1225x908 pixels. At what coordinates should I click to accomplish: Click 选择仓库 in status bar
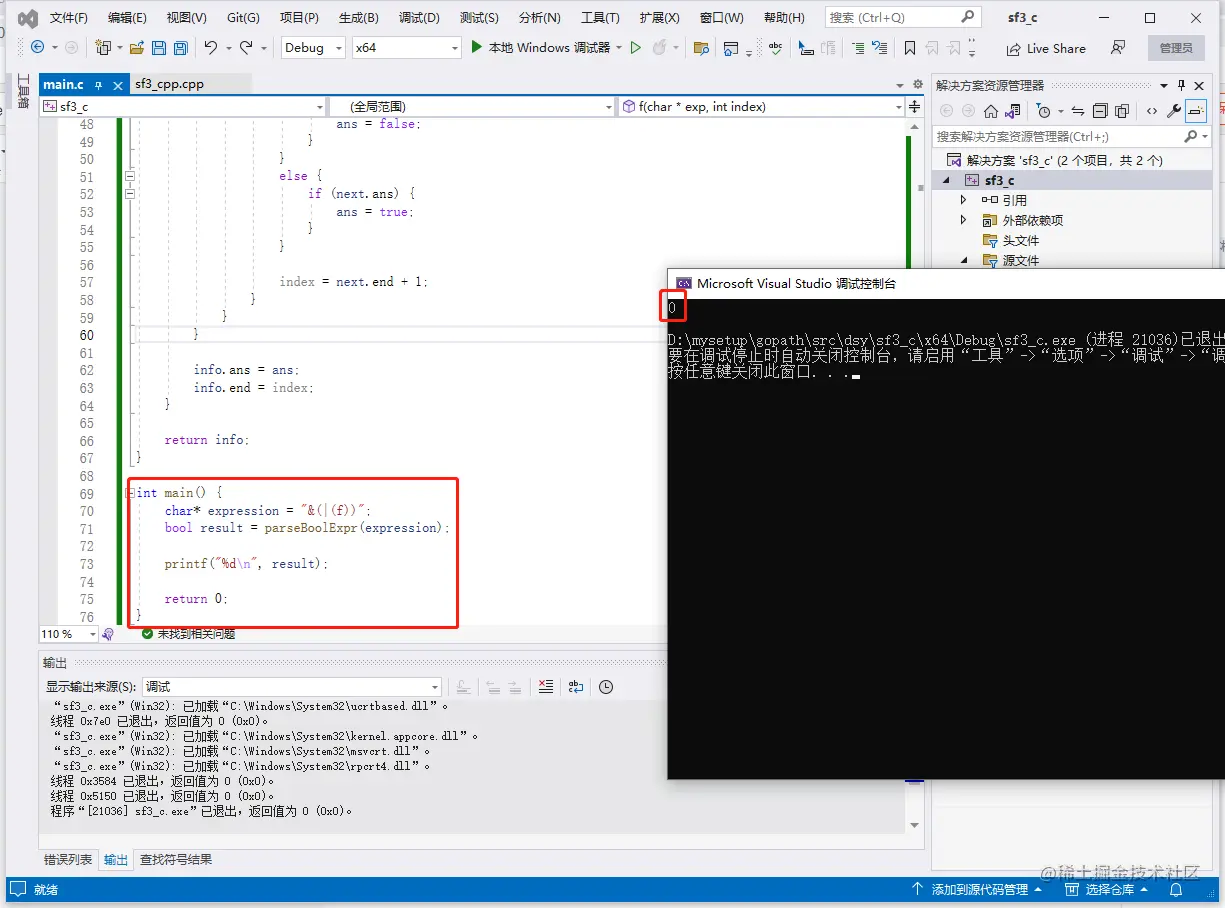pyautogui.click(x=1108, y=889)
